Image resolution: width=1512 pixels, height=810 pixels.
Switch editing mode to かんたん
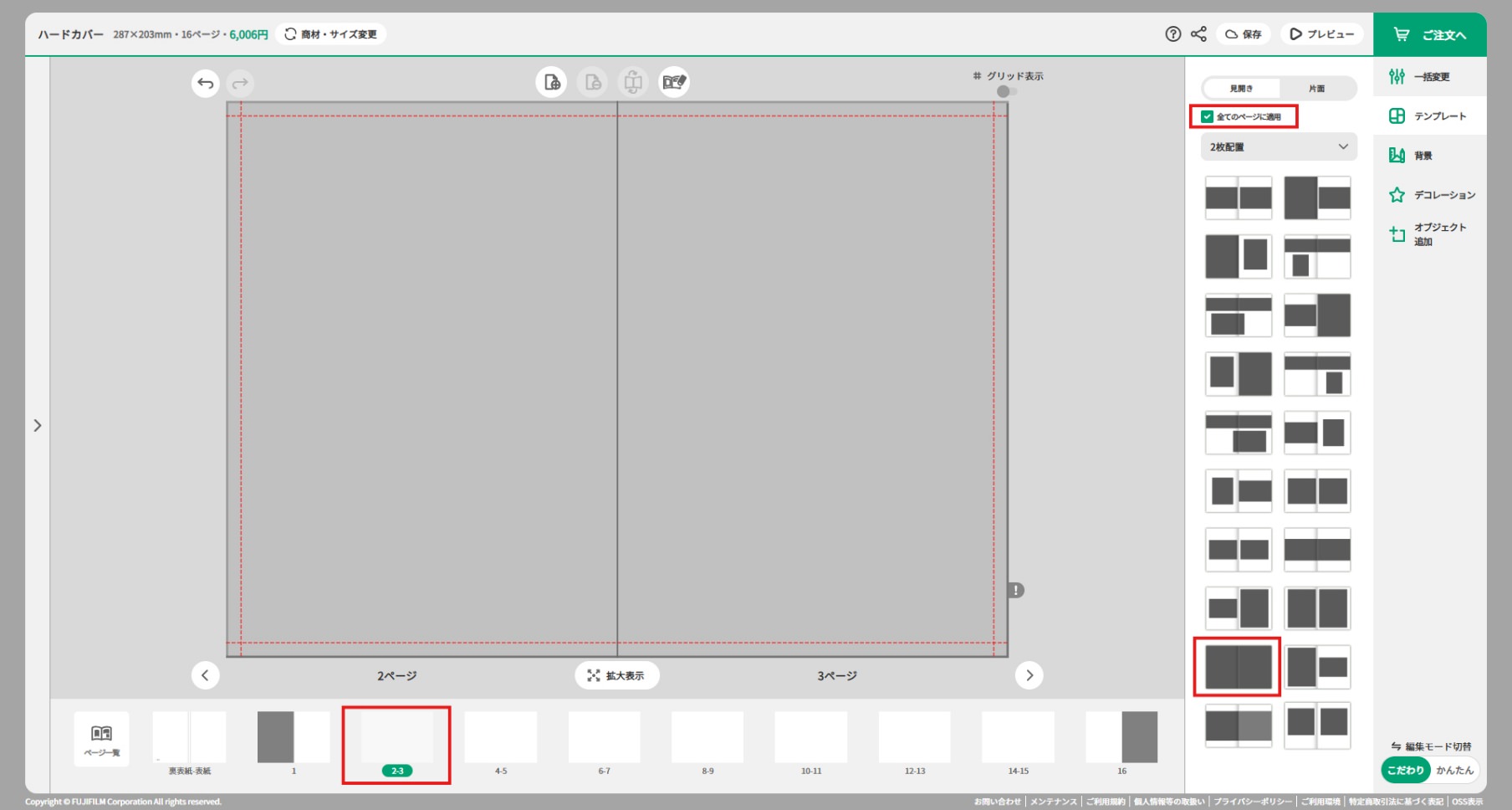coord(1454,770)
